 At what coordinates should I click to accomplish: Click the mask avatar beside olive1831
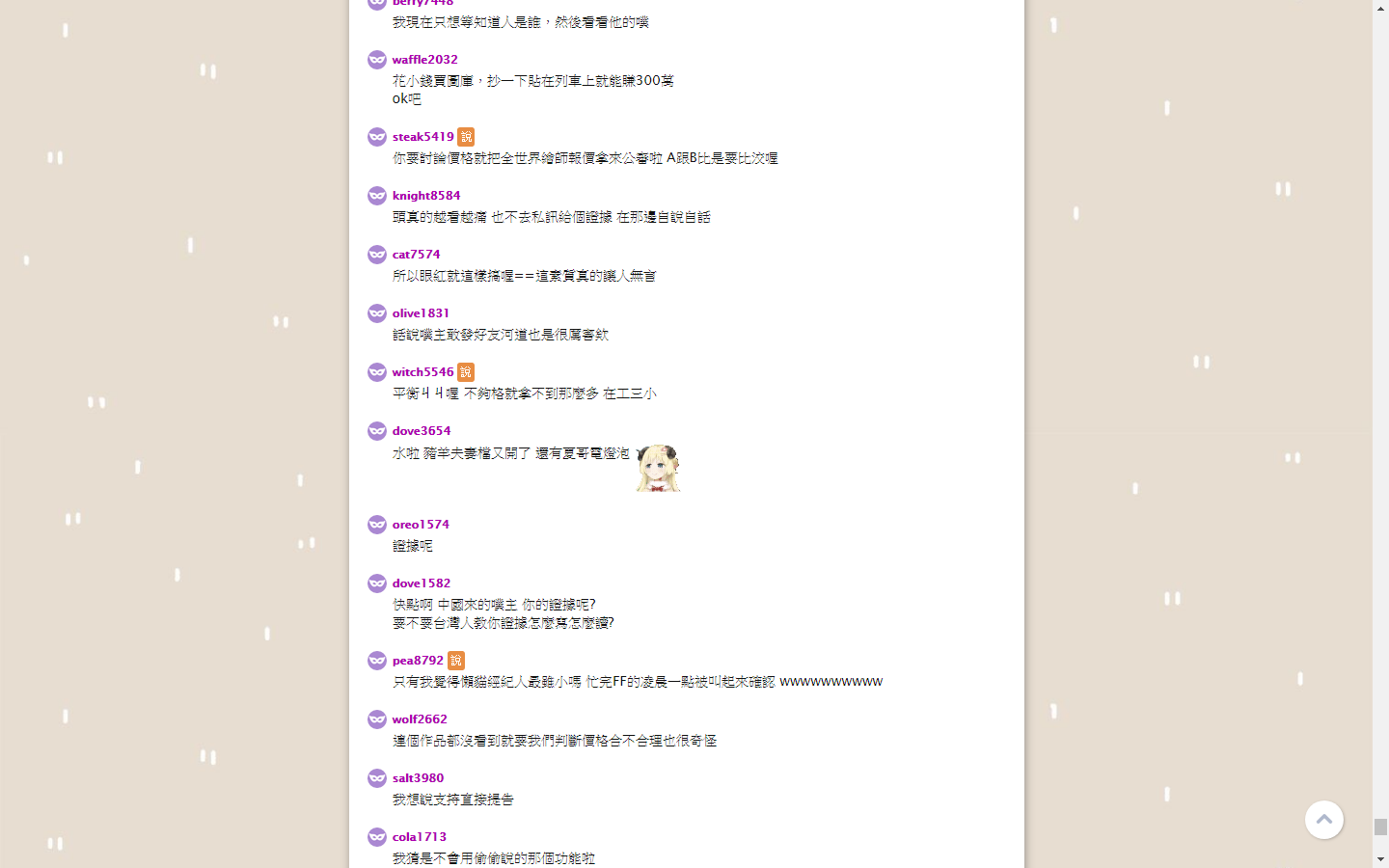tap(377, 313)
